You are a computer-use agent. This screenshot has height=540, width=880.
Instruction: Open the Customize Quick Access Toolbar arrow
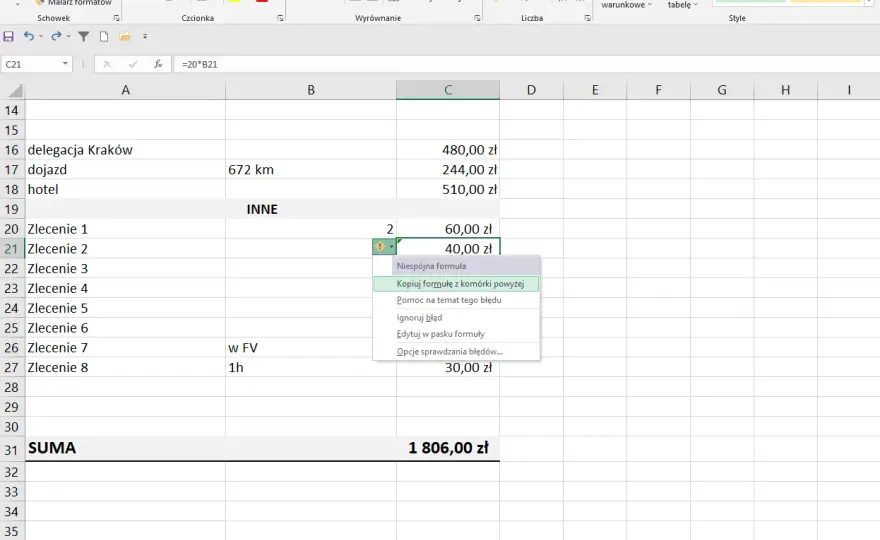145,36
